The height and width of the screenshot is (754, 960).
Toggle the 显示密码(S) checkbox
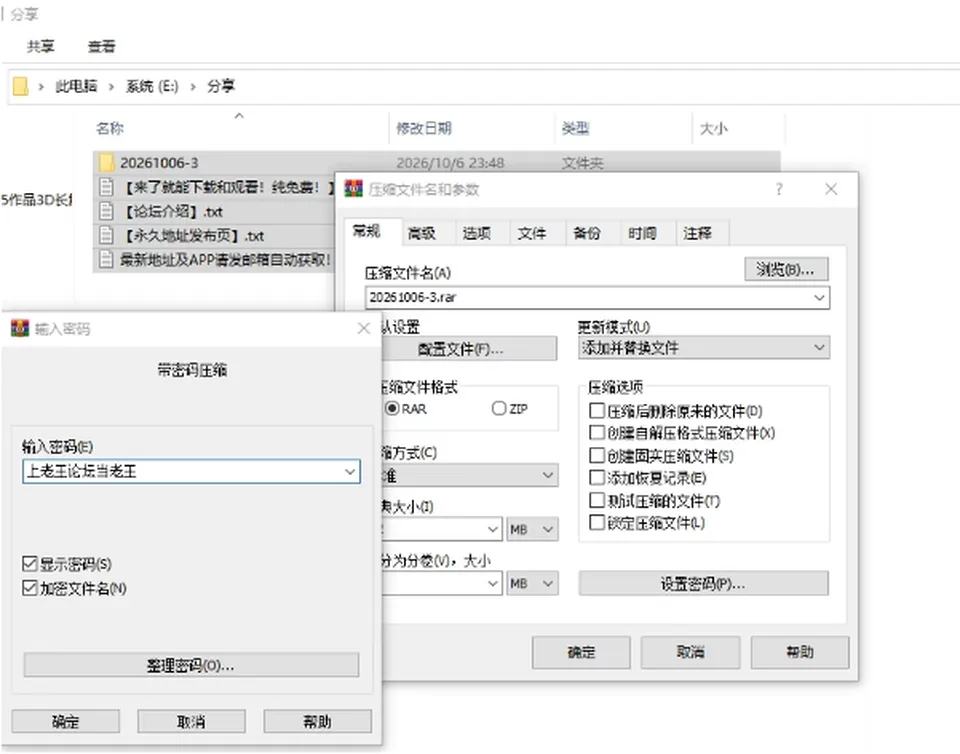pyautogui.click(x=29, y=564)
